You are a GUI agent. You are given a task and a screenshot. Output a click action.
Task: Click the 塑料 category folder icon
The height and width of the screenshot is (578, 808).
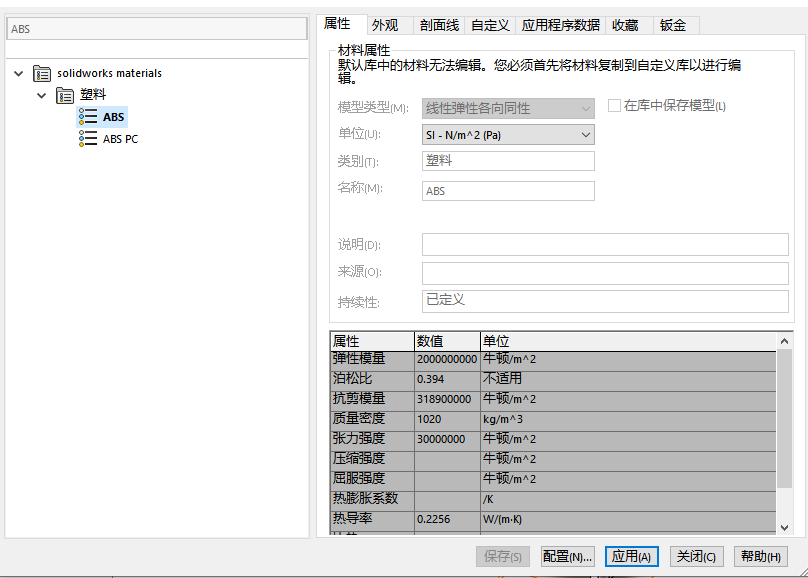pos(65,95)
